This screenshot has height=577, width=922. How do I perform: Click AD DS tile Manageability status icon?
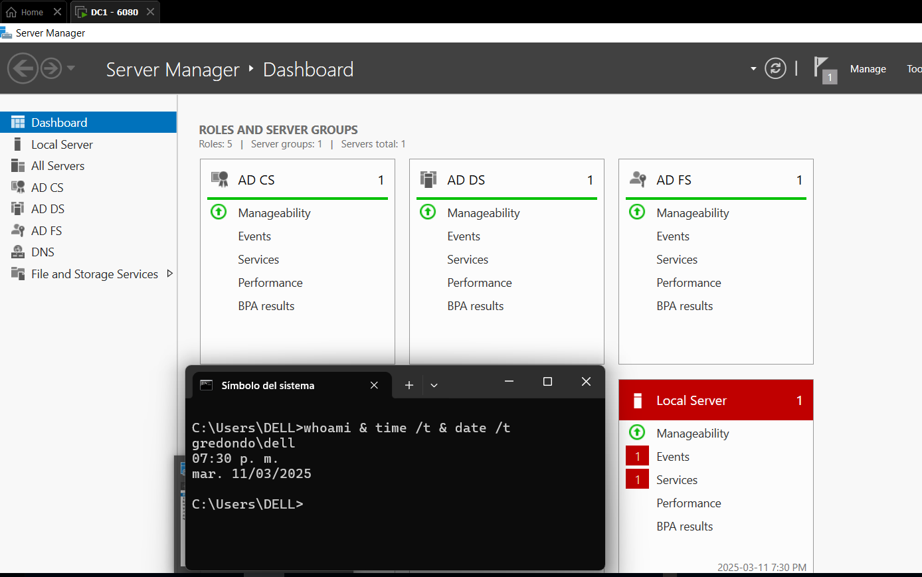pyautogui.click(x=427, y=212)
